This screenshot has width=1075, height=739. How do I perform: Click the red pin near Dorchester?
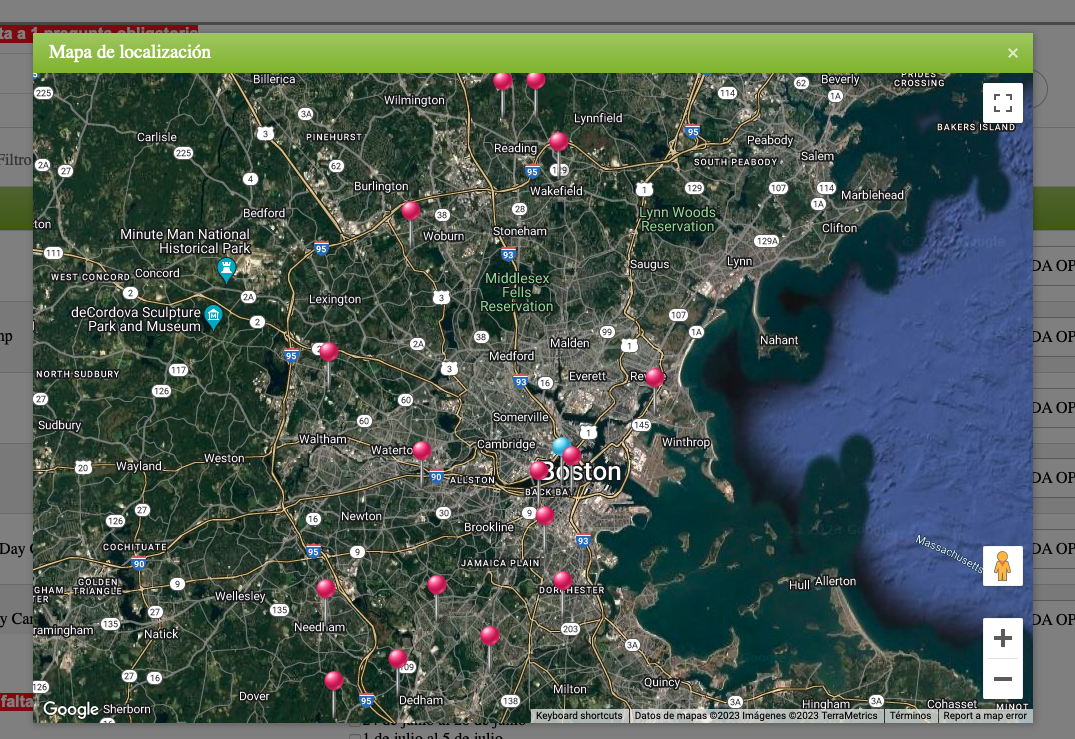click(563, 581)
